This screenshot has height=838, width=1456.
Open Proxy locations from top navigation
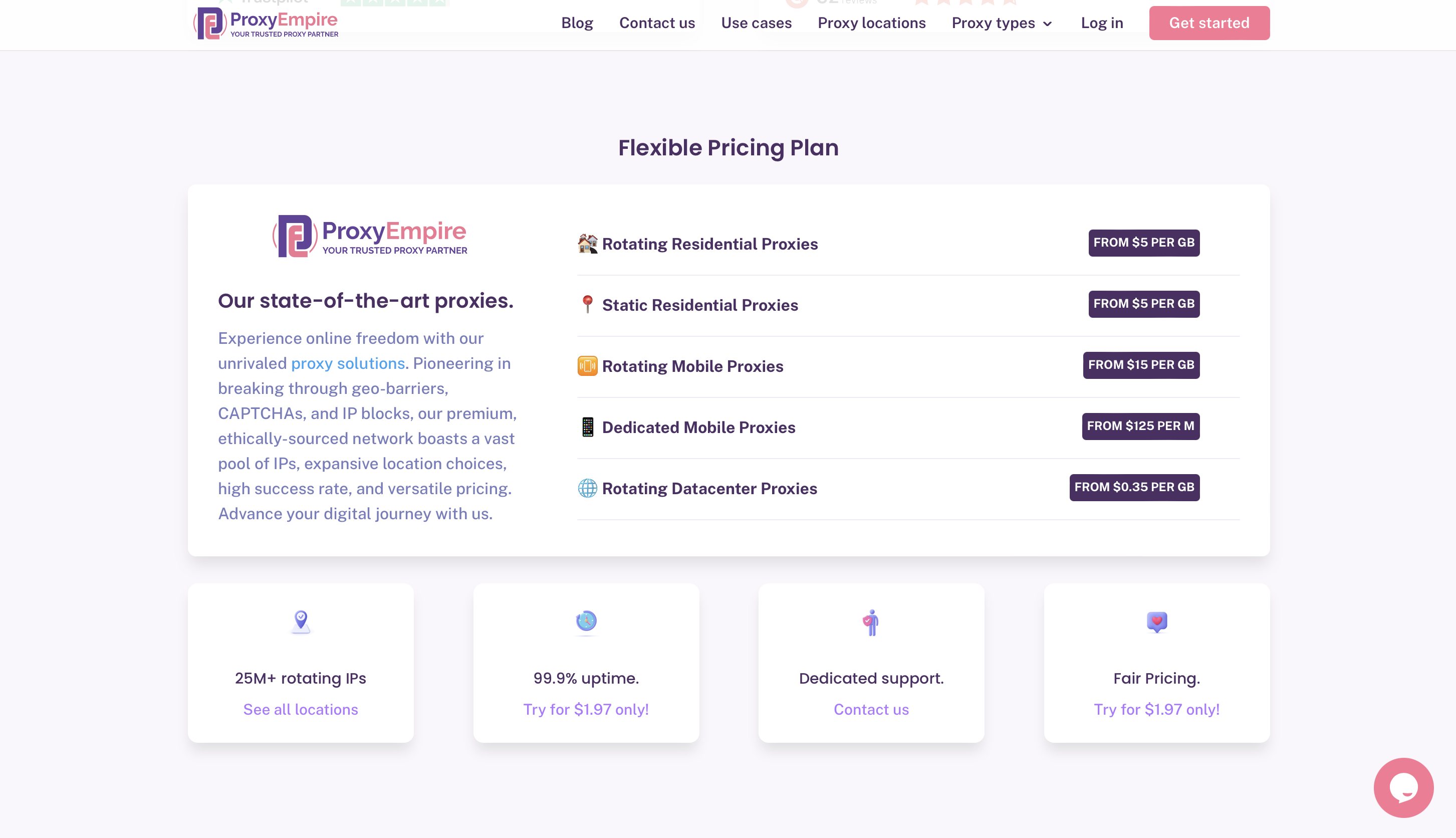(x=871, y=23)
